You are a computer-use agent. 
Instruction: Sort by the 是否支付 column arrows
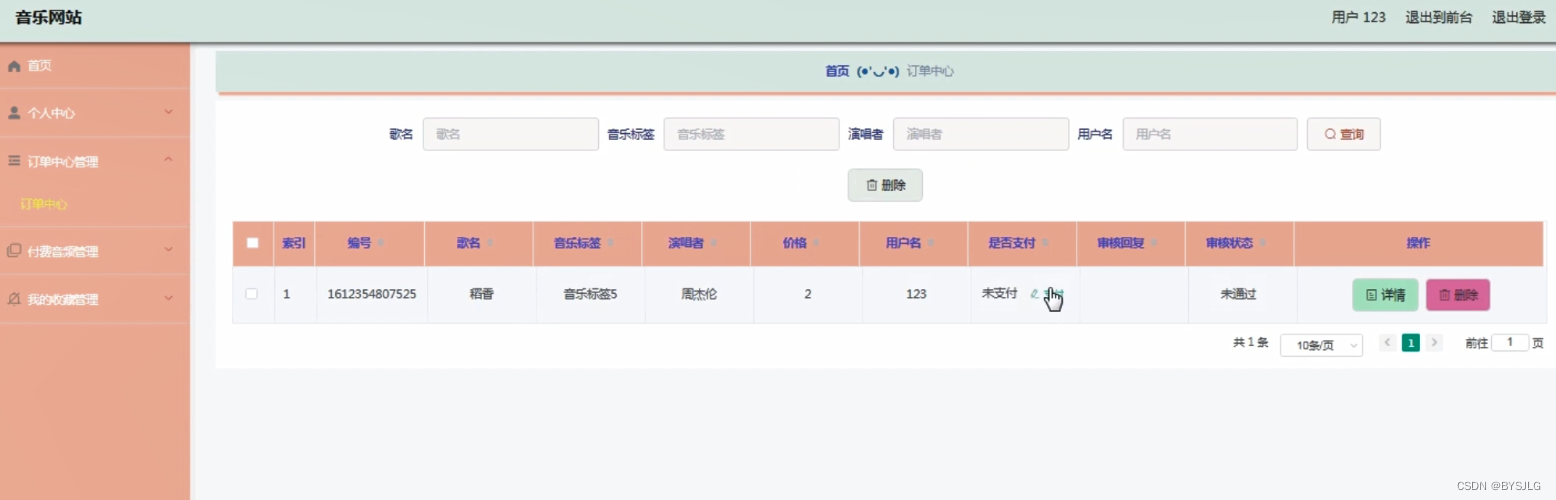tap(1046, 244)
